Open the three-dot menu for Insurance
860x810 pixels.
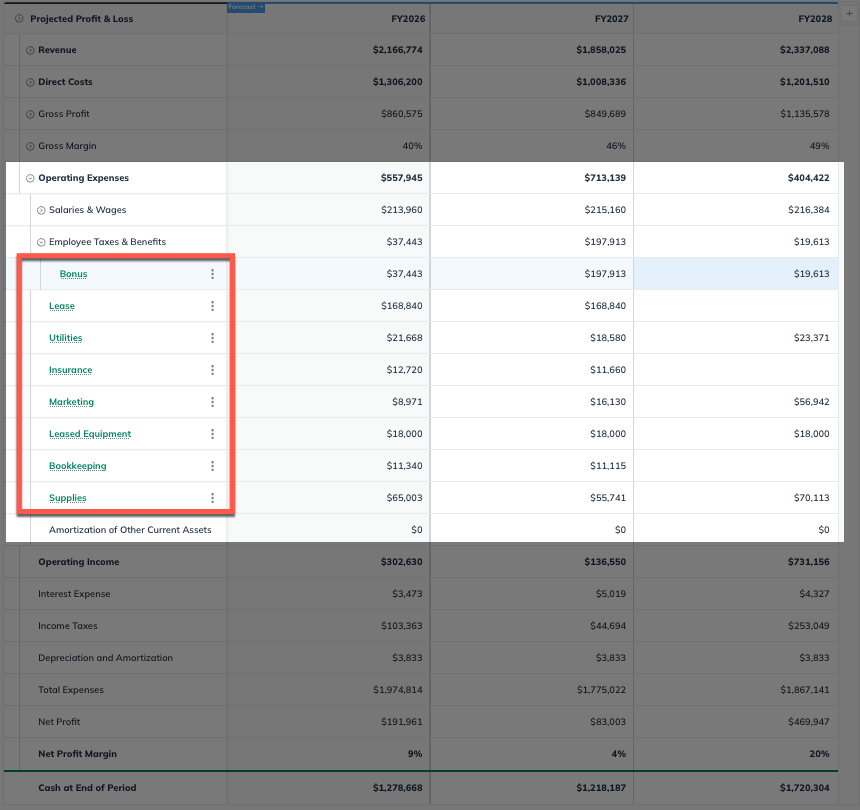212,370
